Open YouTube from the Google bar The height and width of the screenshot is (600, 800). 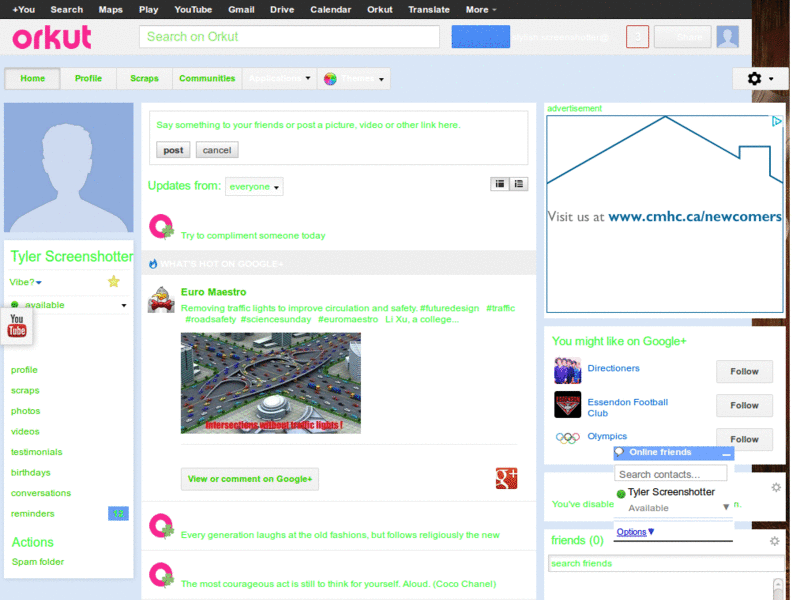193,10
